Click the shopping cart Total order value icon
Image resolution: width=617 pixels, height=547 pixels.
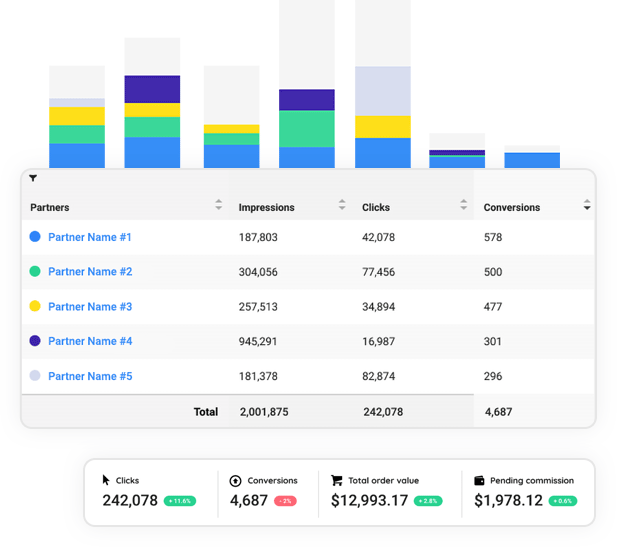[x=336, y=480]
